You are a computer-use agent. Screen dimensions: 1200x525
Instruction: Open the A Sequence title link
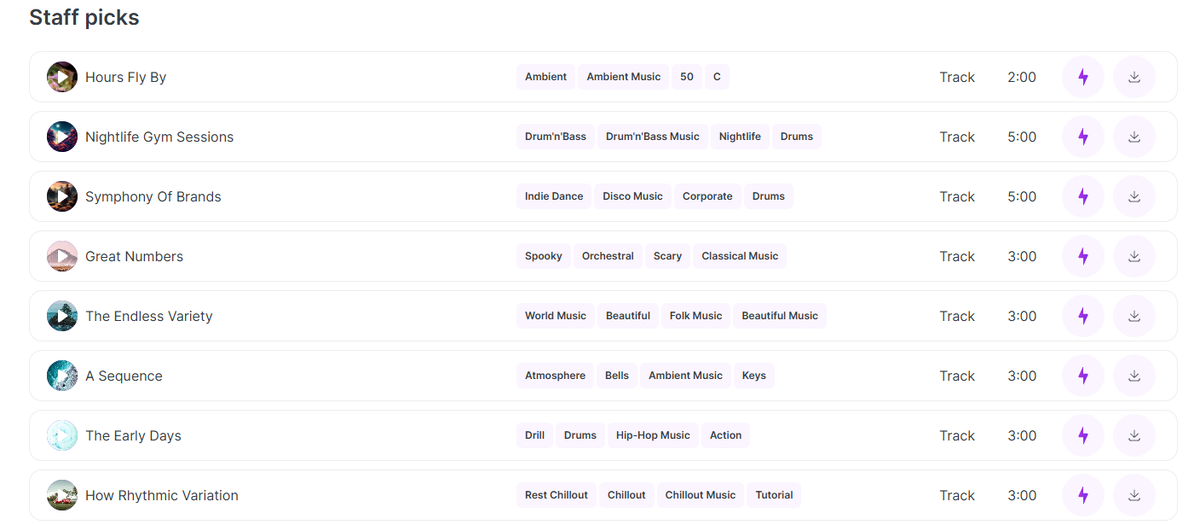124,376
